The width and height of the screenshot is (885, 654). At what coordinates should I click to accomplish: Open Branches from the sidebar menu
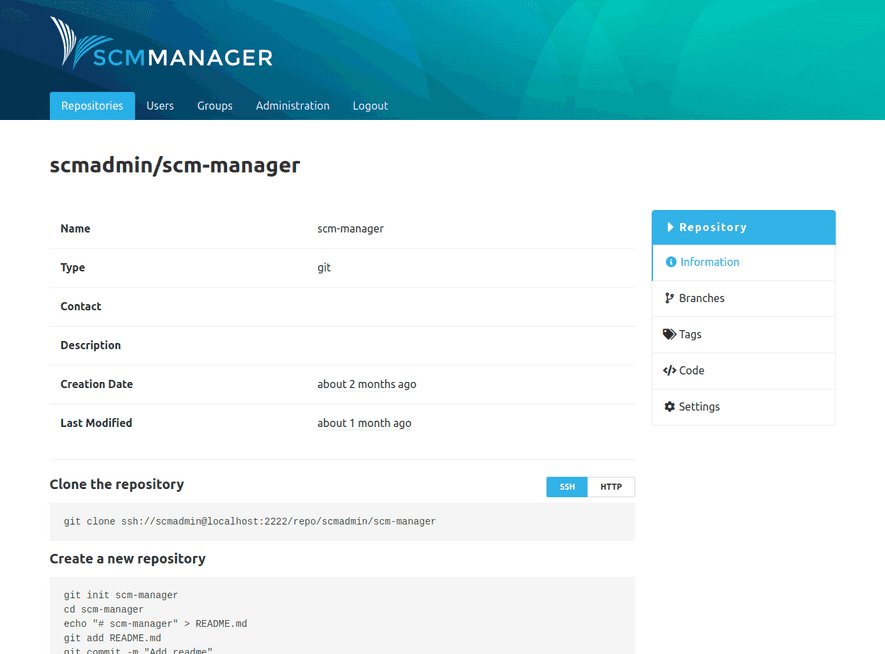click(x=700, y=298)
